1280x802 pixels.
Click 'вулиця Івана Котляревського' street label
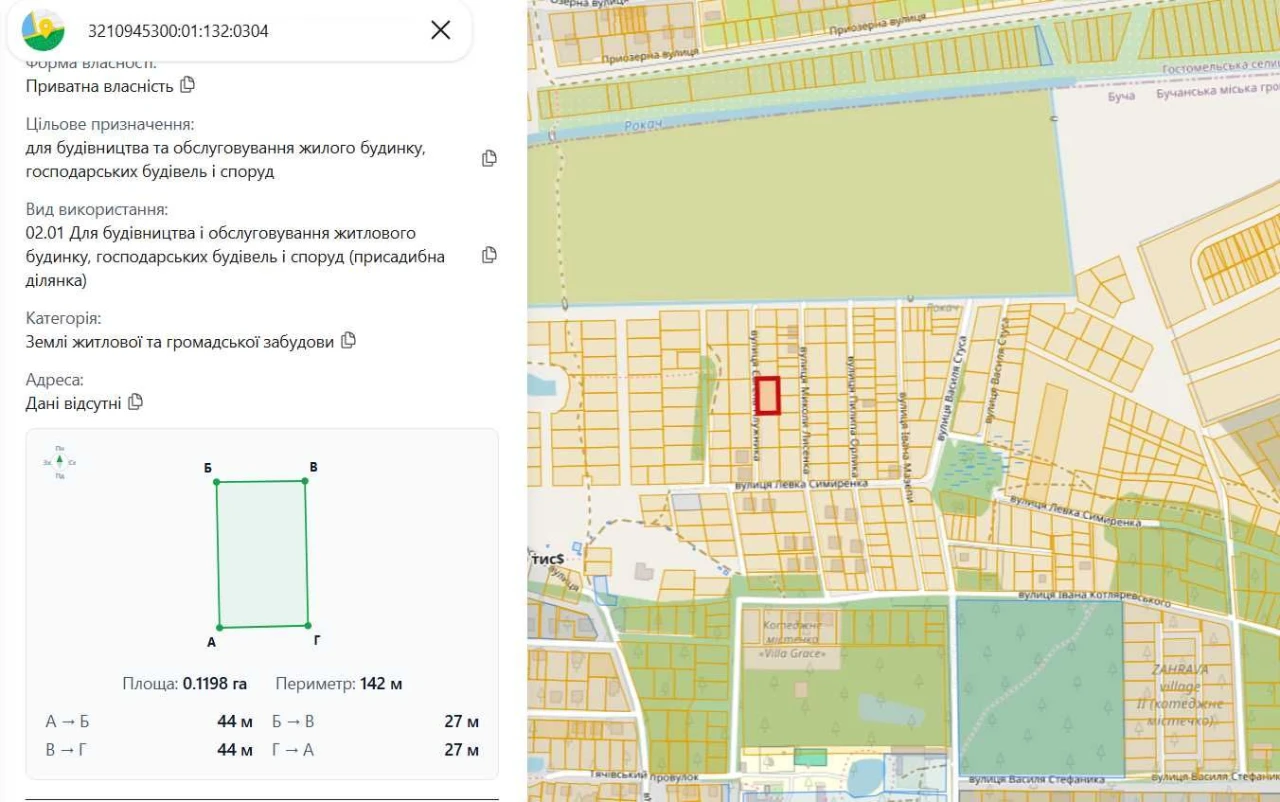(1094, 598)
